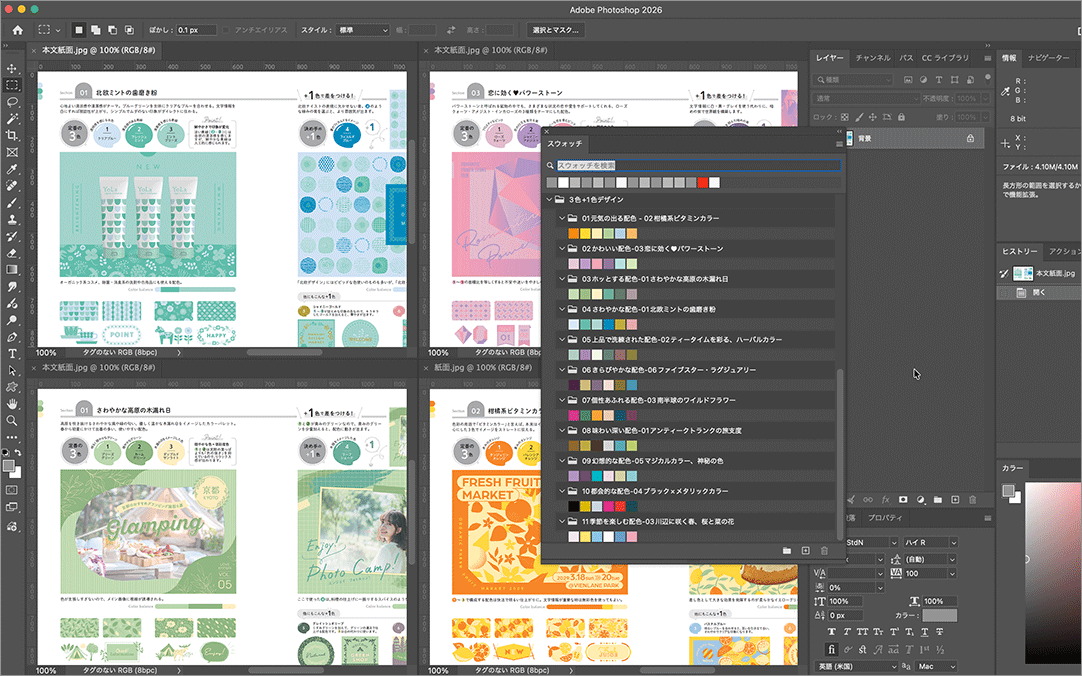Select the Brush tool
This screenshot has width=1082, height=676.
coord(12,203)
